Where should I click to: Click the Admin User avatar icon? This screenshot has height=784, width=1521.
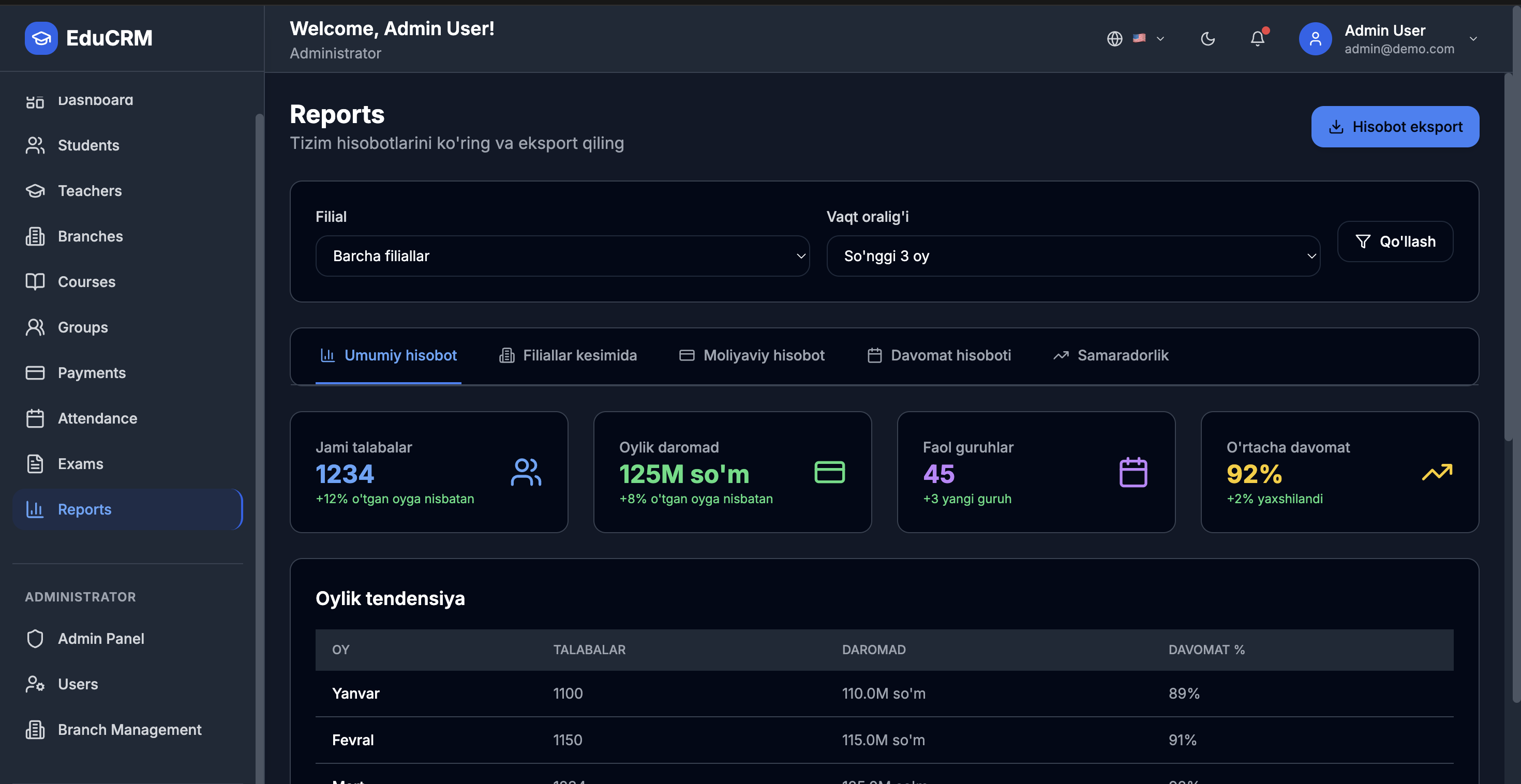tap(1315, 39)
